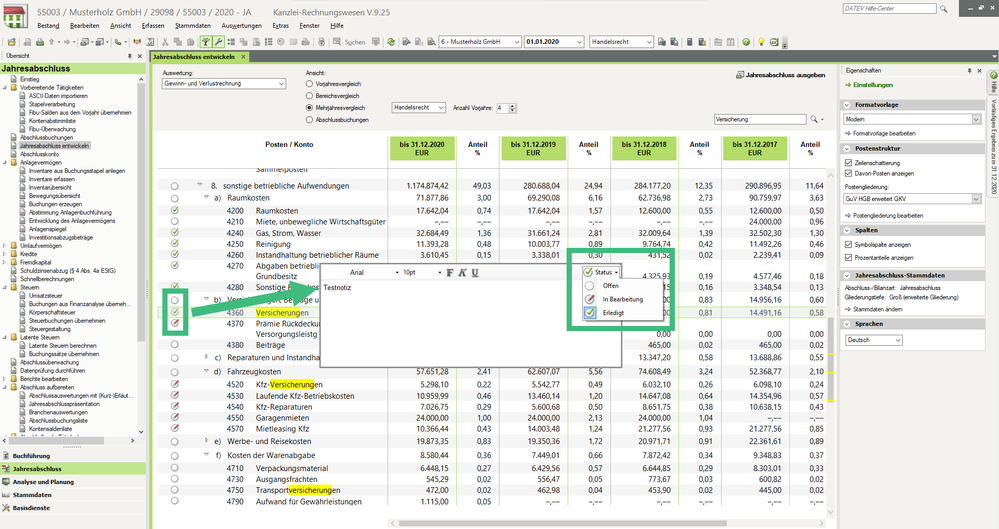Screen dimensions: 999x529
Task: Click the printer icon in the toolbar
Action: pos(40,42)
